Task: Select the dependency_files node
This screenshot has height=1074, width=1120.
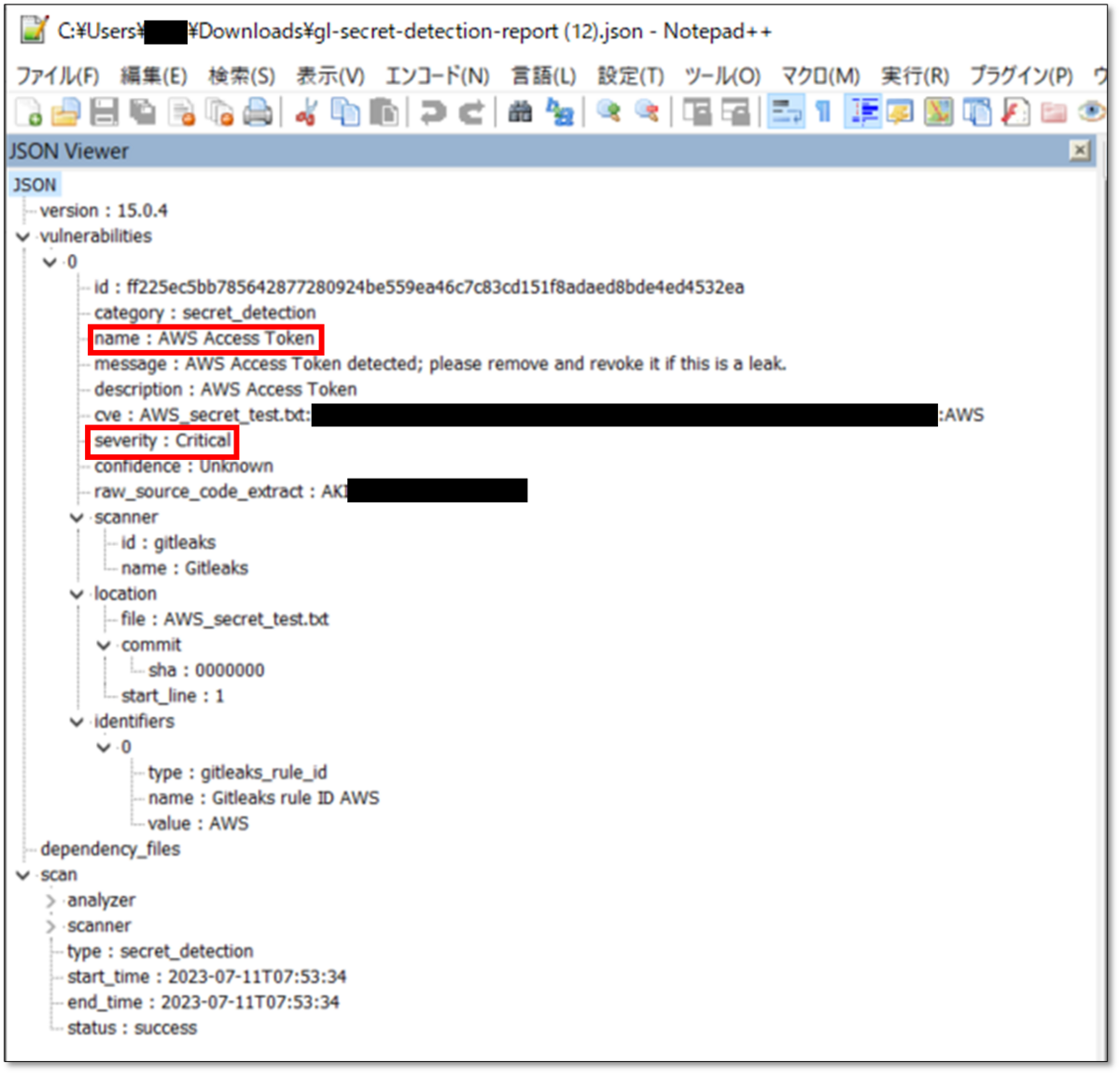Action: point(110,849)
